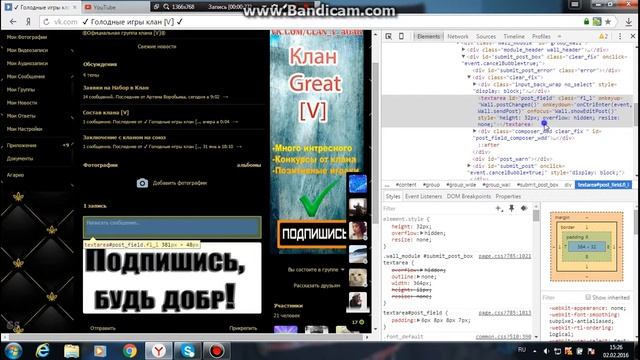The image size is (640, 360).
Task: Expand the submit_post div node
Action: pyautogui.click(x=469, y=166)
